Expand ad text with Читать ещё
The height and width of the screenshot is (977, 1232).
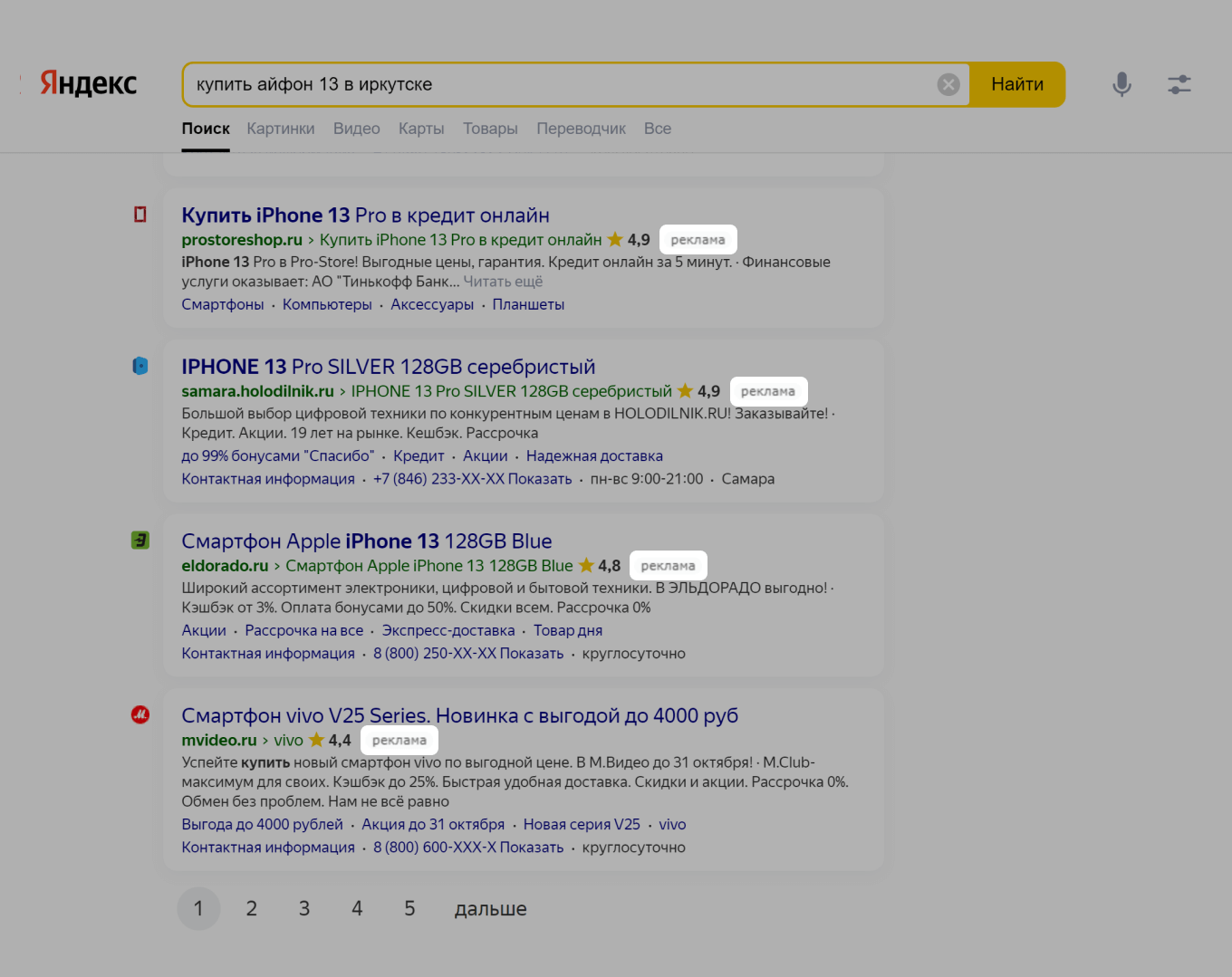click(503, 282)
